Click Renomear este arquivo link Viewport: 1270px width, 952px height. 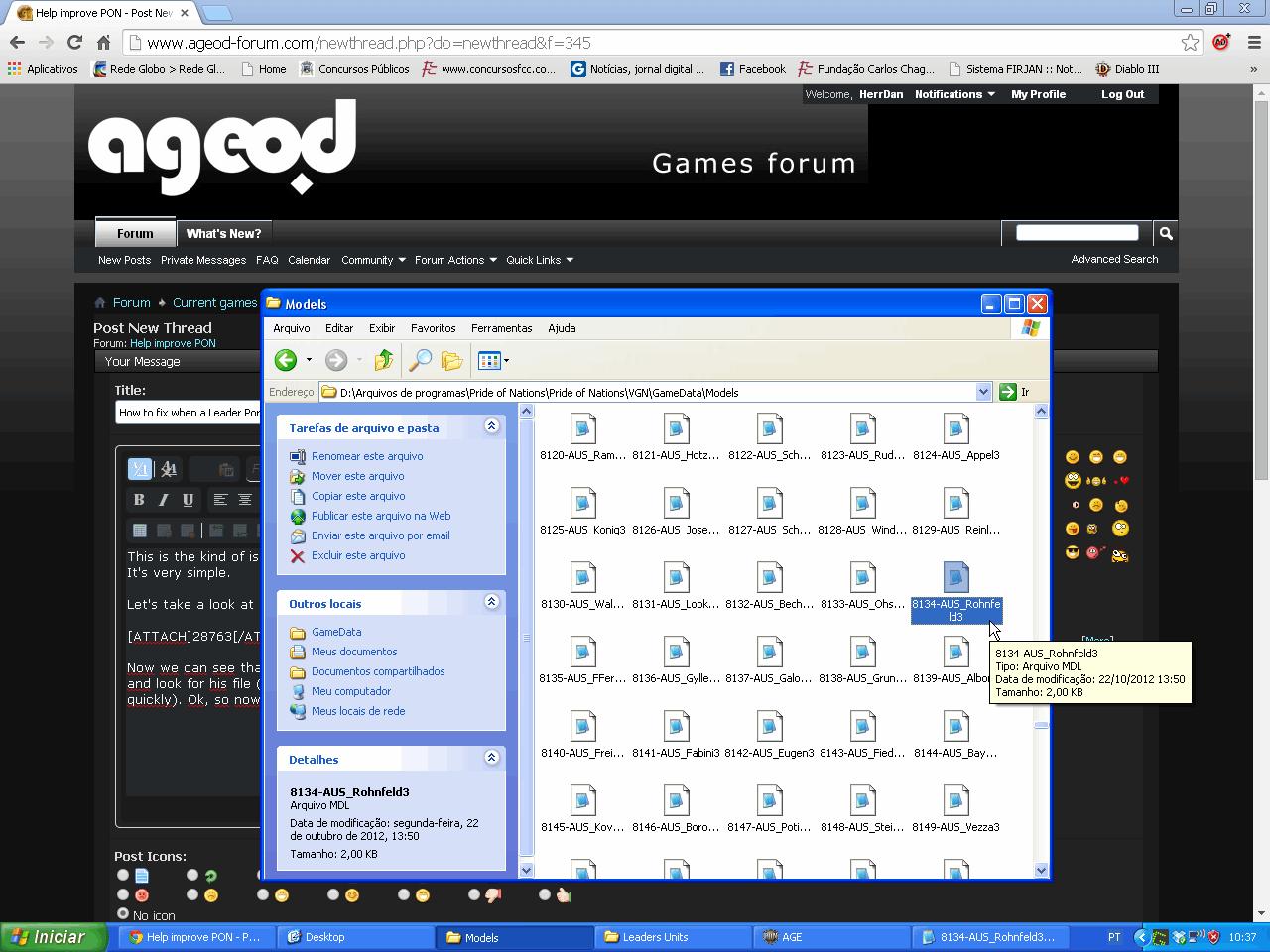(366, 456)
